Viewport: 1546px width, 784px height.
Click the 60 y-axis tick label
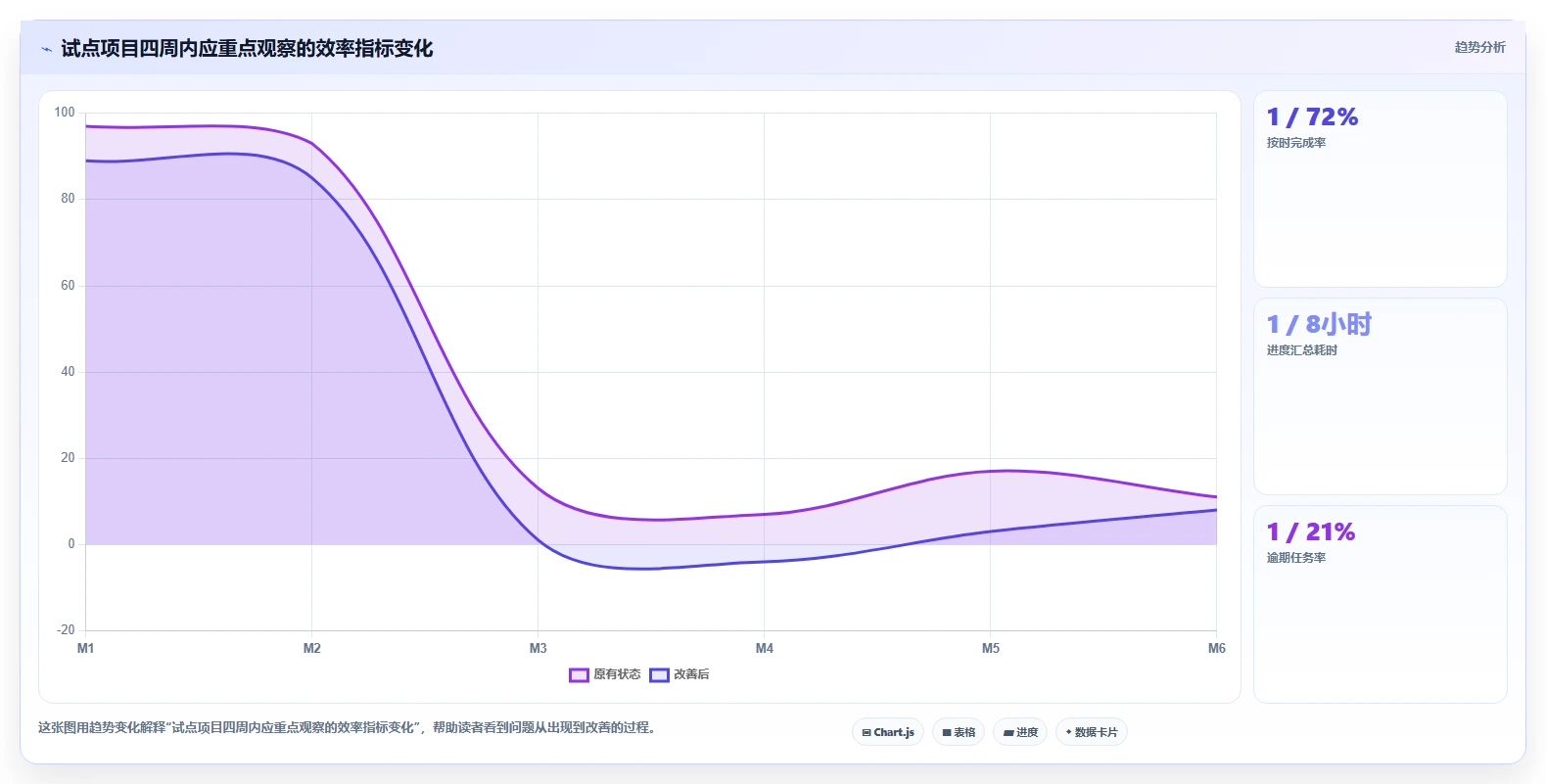click(x=68, y=286)
